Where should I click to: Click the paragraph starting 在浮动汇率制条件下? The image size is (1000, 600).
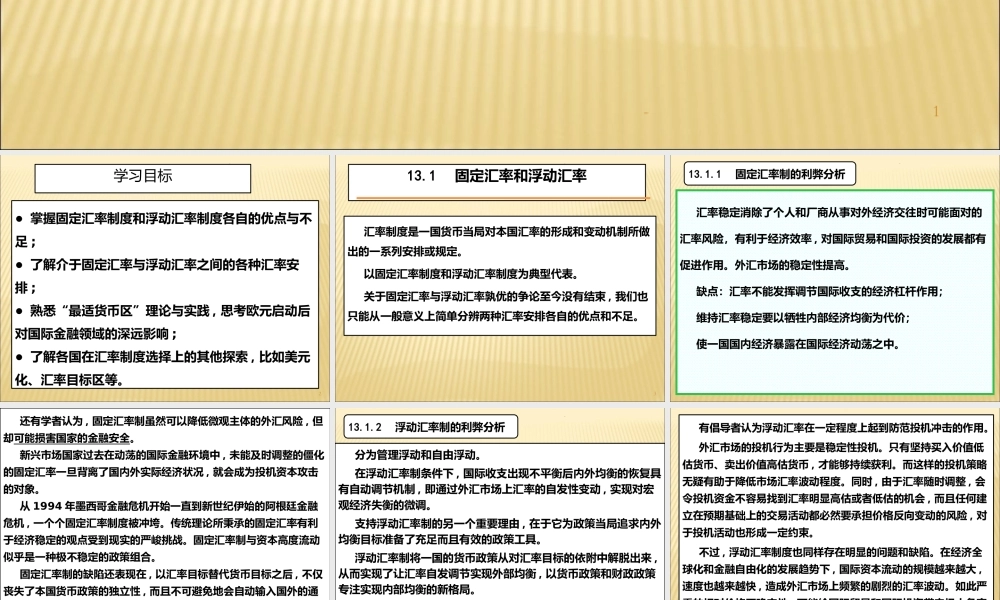pyautogui.click(x=499, y=489)
